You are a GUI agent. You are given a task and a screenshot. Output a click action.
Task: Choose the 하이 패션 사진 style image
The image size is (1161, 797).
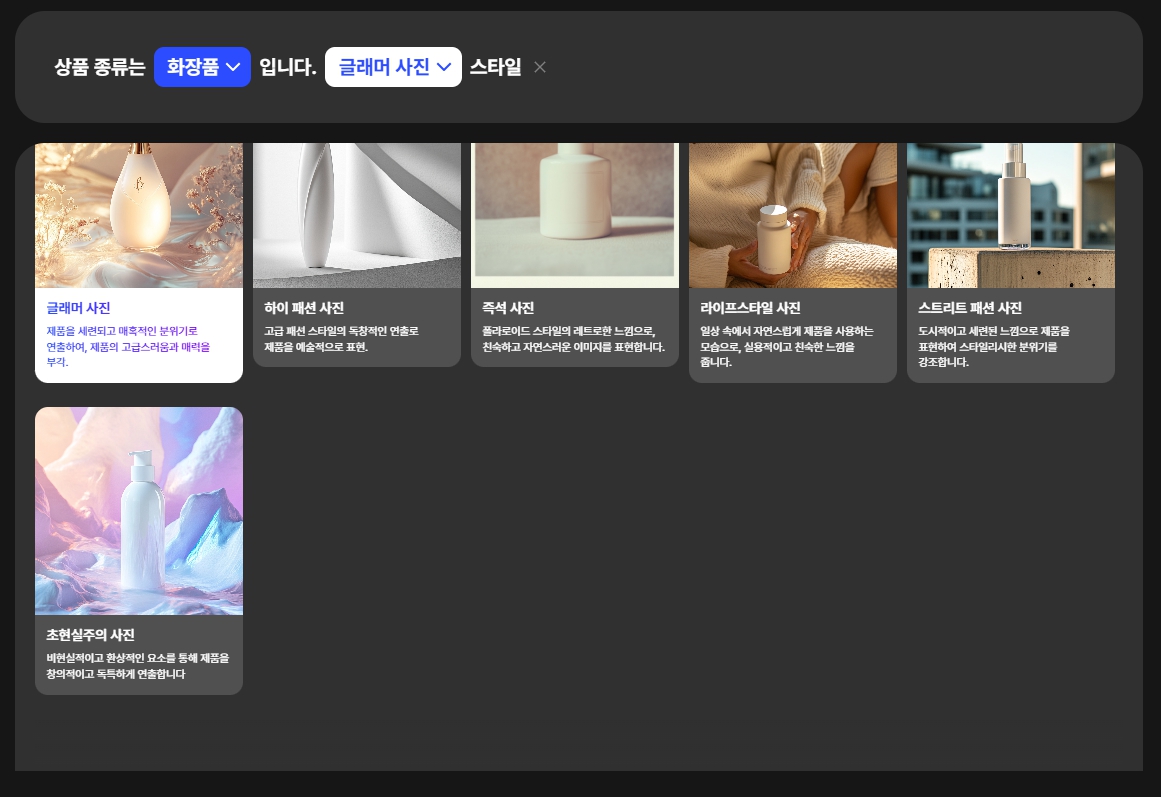pyautogui.click(x=357, y=216)
